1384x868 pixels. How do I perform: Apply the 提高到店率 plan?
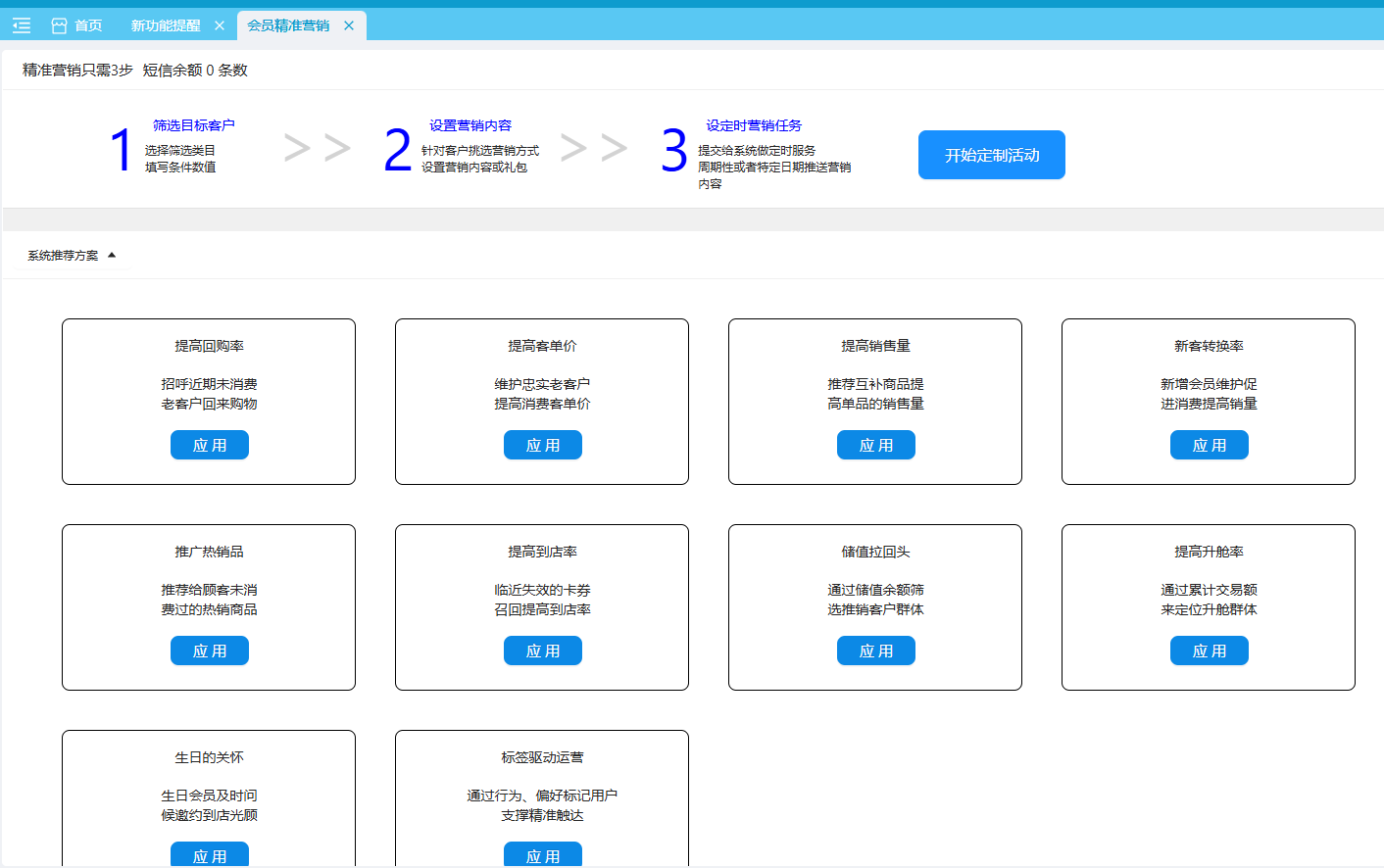542,651
